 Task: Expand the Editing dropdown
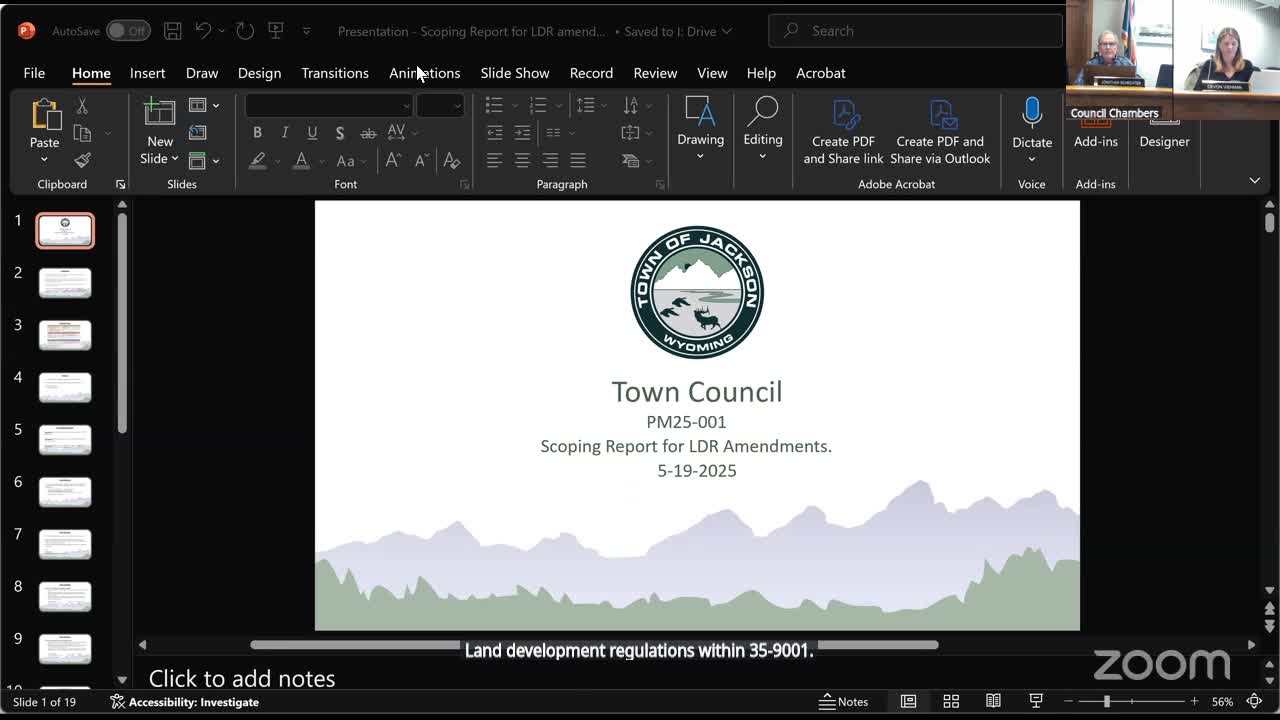click(762, 156)
